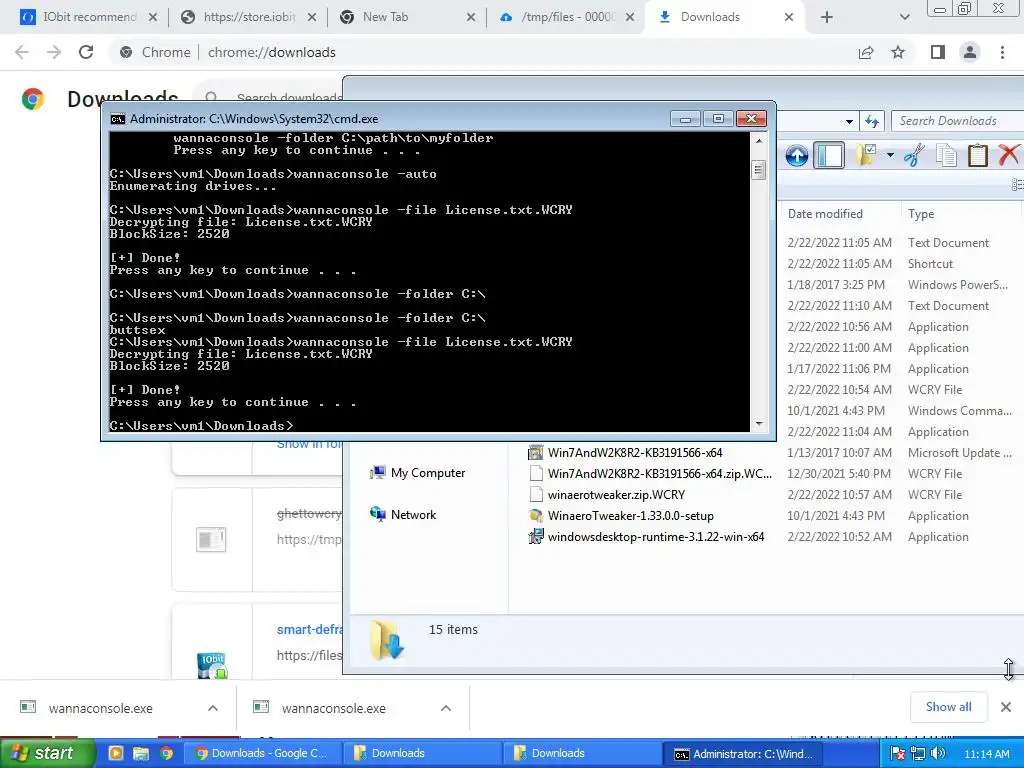Click the Up folder arrow icon in Explorer
The image size is (1024, 768).
pos(796,155)
